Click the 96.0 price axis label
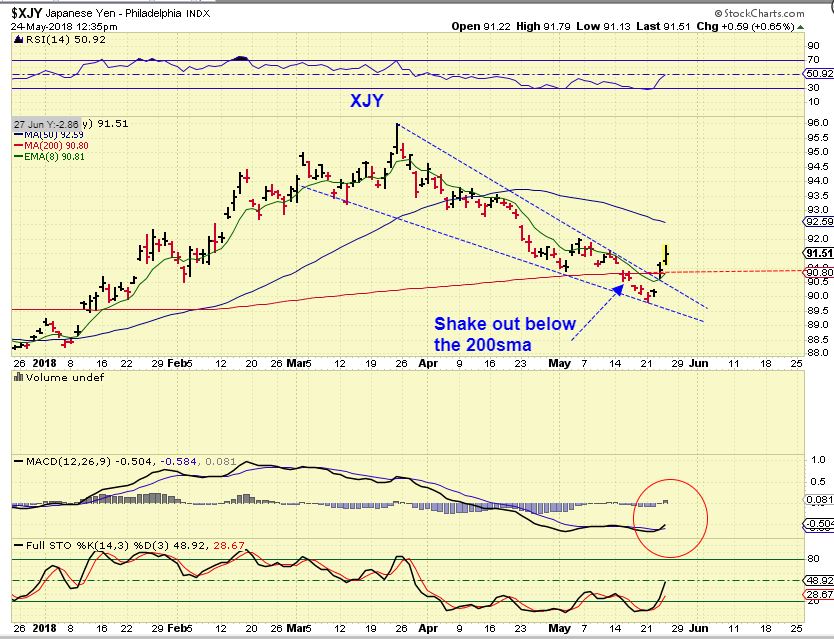The image size is (834, 639). point(817,122)
